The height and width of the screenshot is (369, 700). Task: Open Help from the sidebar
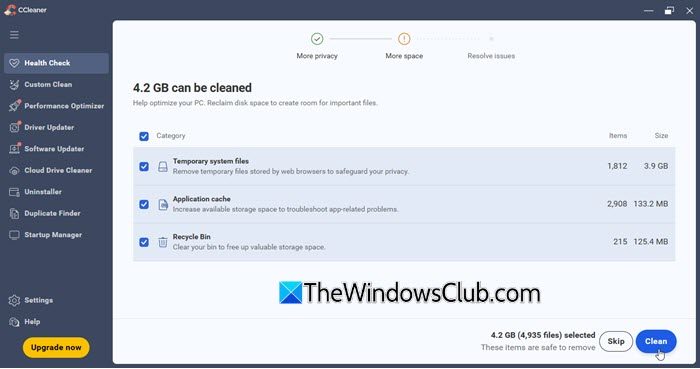(56, 322)
